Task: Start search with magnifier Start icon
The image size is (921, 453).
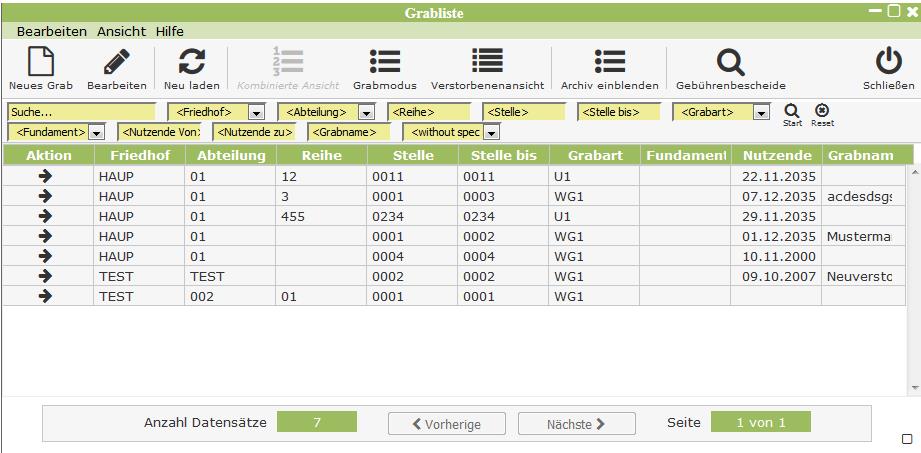Action: [x=792, y=111]
